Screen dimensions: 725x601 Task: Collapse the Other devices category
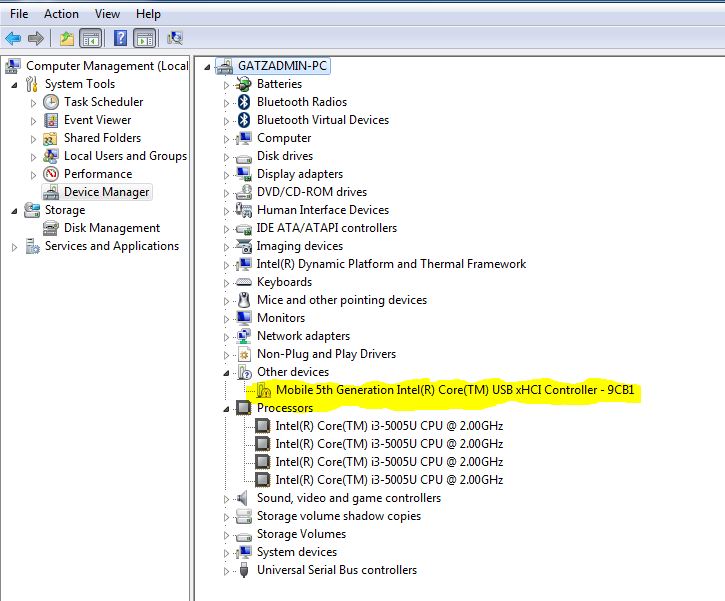(x=226, y=373)
